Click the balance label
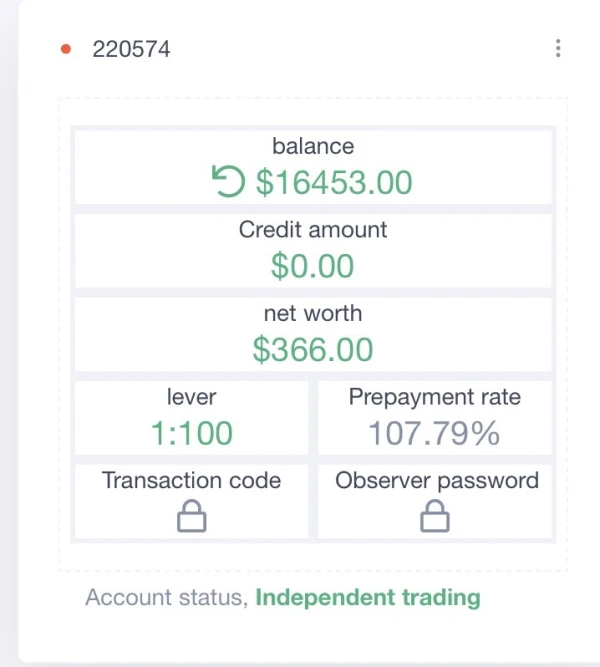The width and height of the screenshot is (600, 667). pos(313,146)
